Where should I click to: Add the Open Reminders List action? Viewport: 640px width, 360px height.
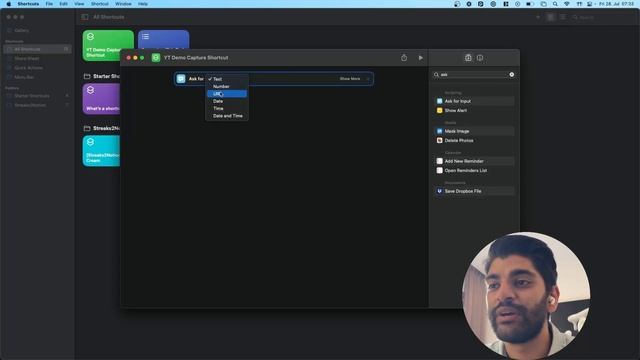pyautogui.click(x=474, y=171)
